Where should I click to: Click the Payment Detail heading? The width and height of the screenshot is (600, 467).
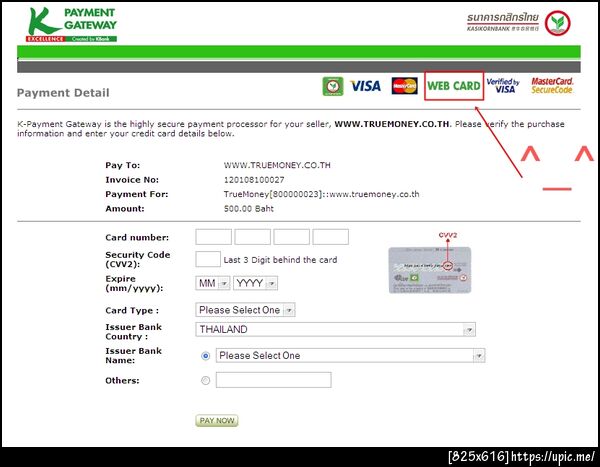tap(63, 93)
